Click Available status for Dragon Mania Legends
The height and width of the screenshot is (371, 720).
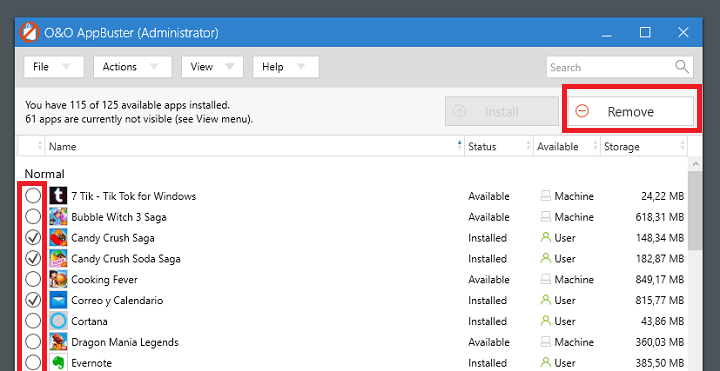(489, 342)
